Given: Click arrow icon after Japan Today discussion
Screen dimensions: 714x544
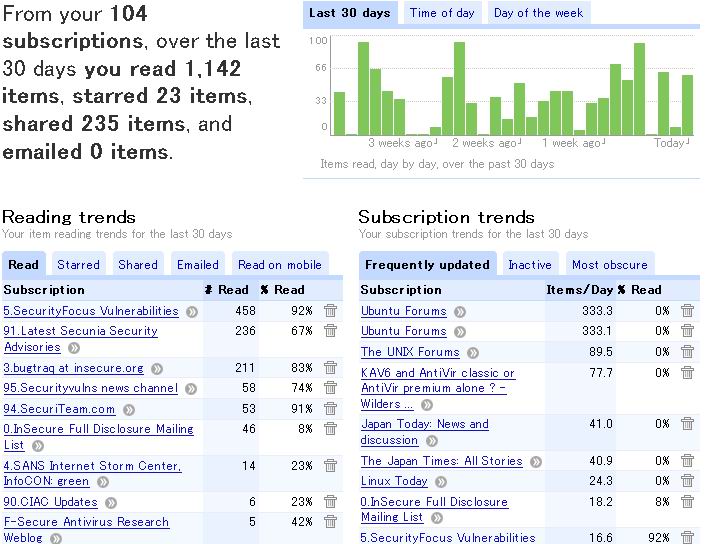Looking at the screenshot, I should click(432, 441).
